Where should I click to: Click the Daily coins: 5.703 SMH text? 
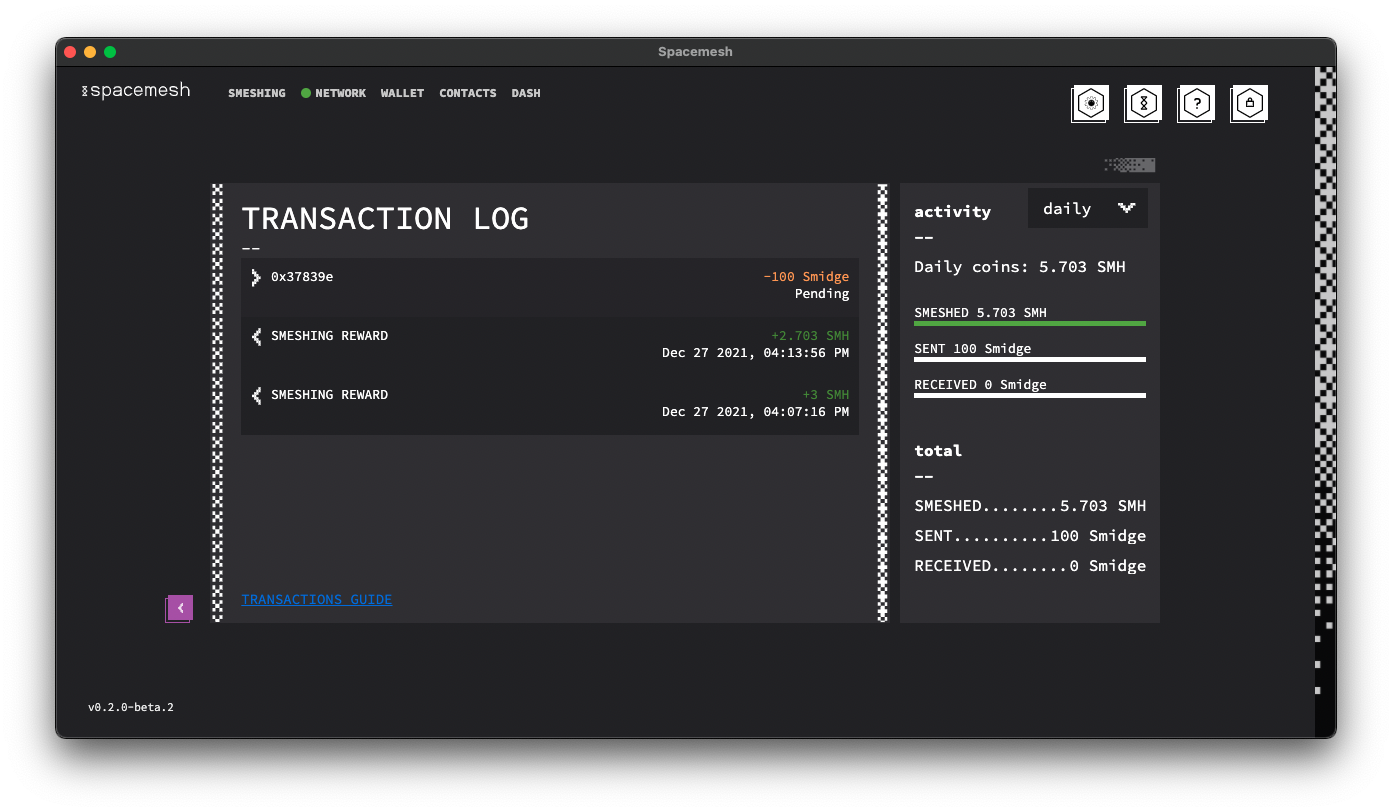coord(1020,267)
